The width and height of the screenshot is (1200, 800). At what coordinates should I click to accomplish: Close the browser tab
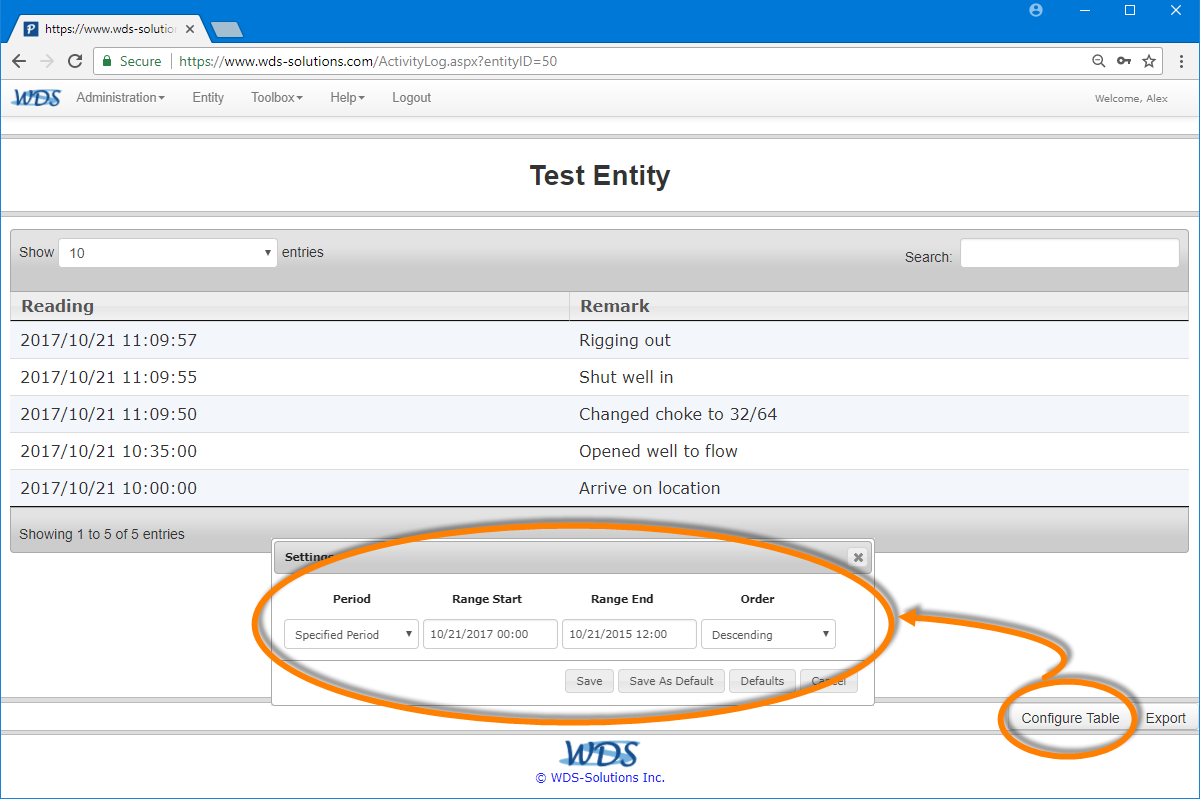pyautogui.click(x=190, y=29)
